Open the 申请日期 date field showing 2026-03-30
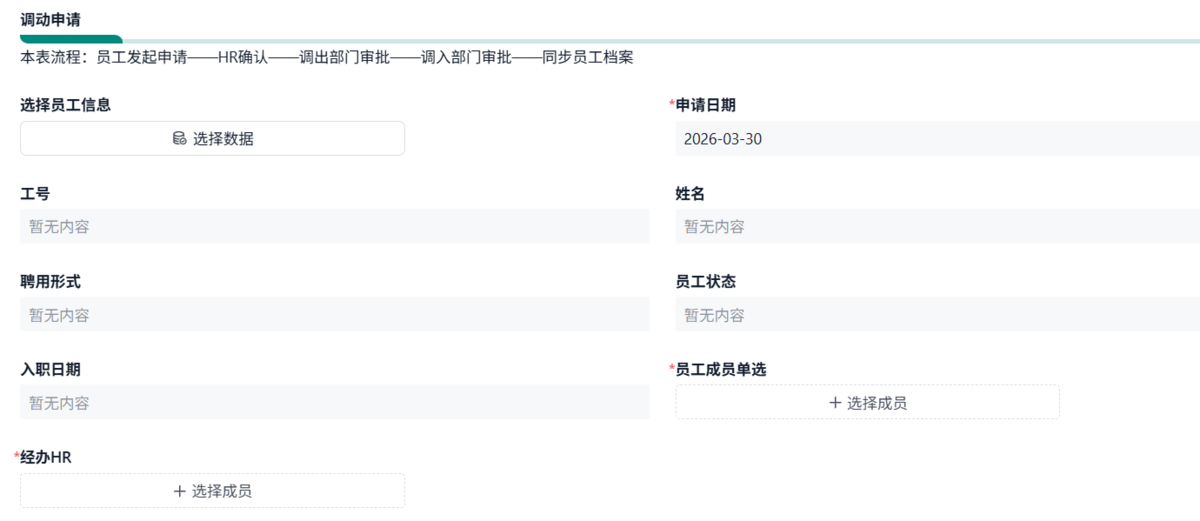 tap(936, 139)
